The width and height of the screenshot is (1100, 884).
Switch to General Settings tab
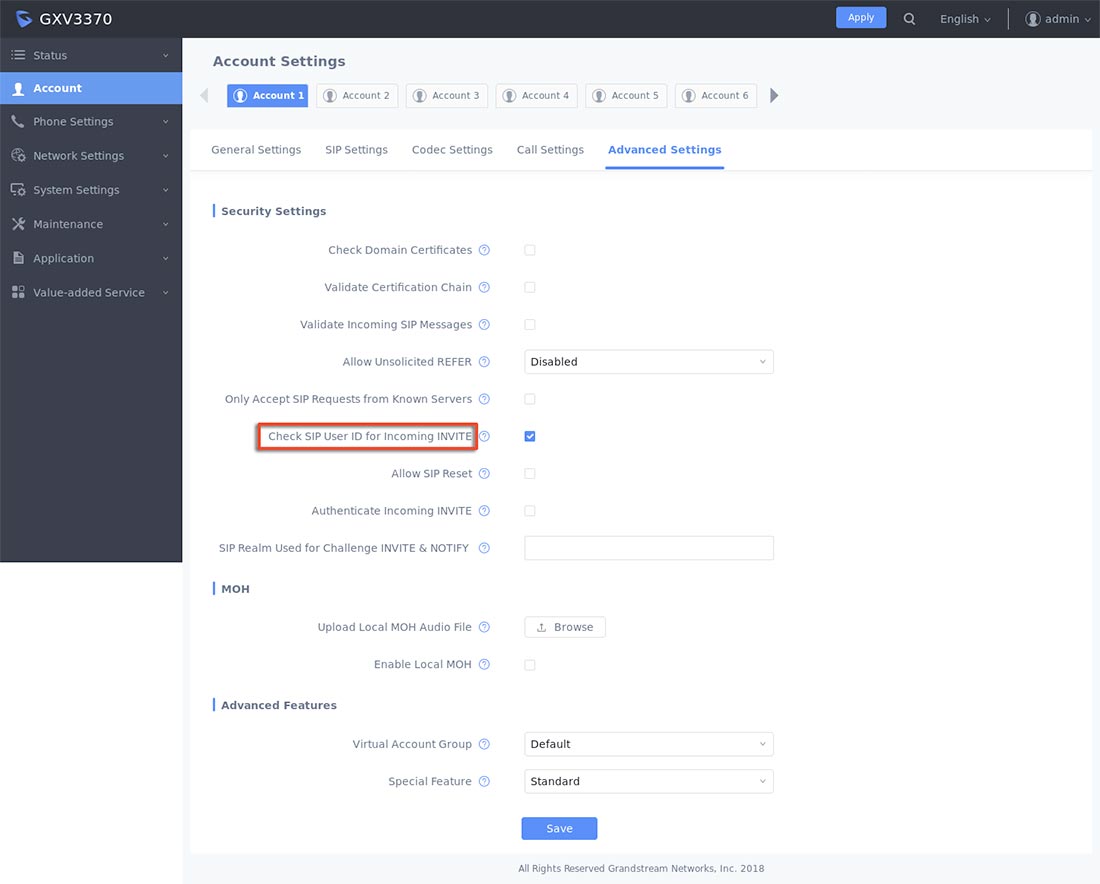click(x=256, y=149)
